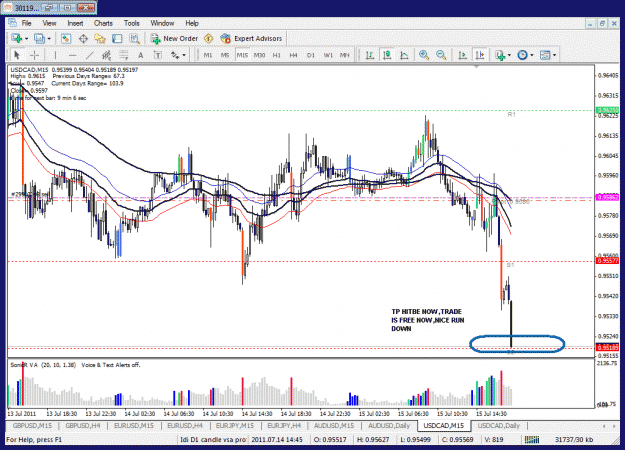Viewport: 625px width, 450px height.
Task: Click the document icon left of File menu
Action: 12,23
